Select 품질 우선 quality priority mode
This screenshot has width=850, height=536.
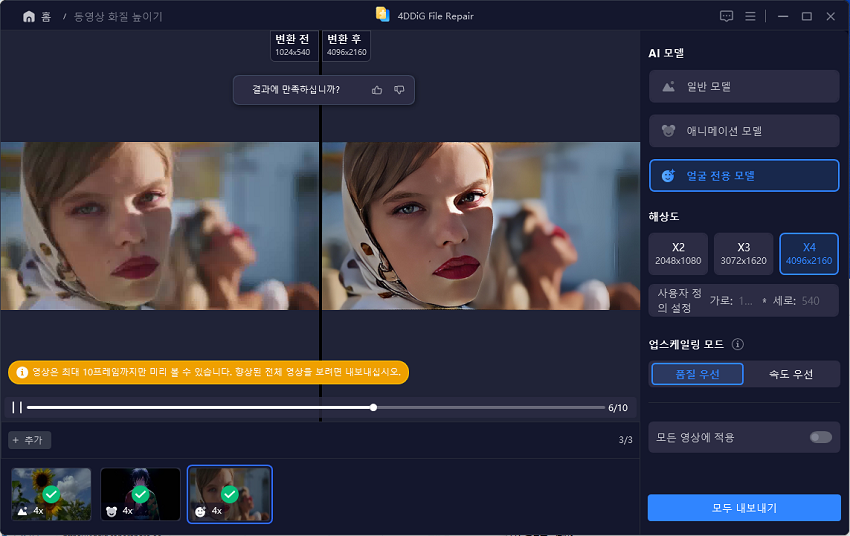[697, 374]
